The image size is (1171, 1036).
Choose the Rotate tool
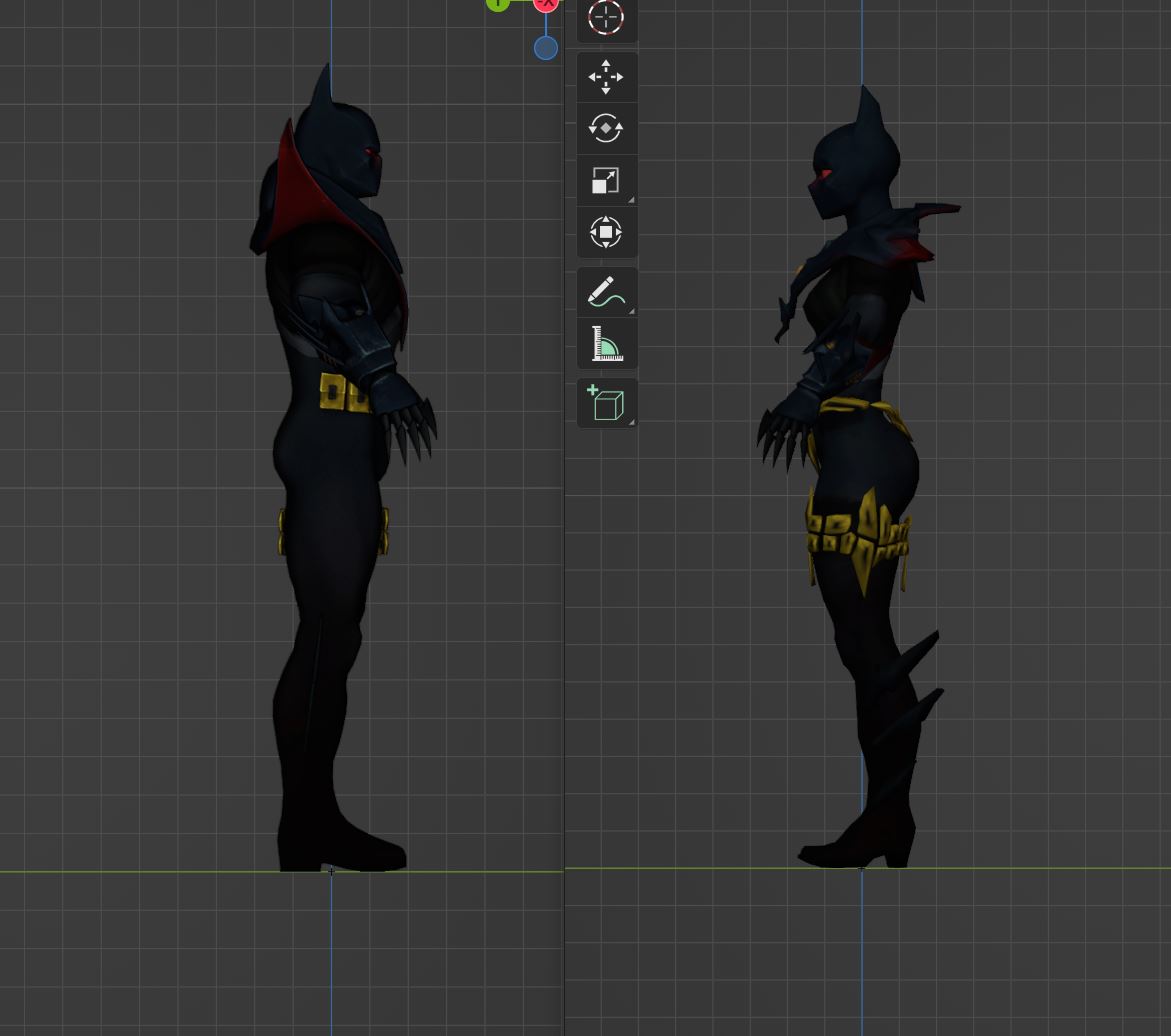[x=606, y=128]
